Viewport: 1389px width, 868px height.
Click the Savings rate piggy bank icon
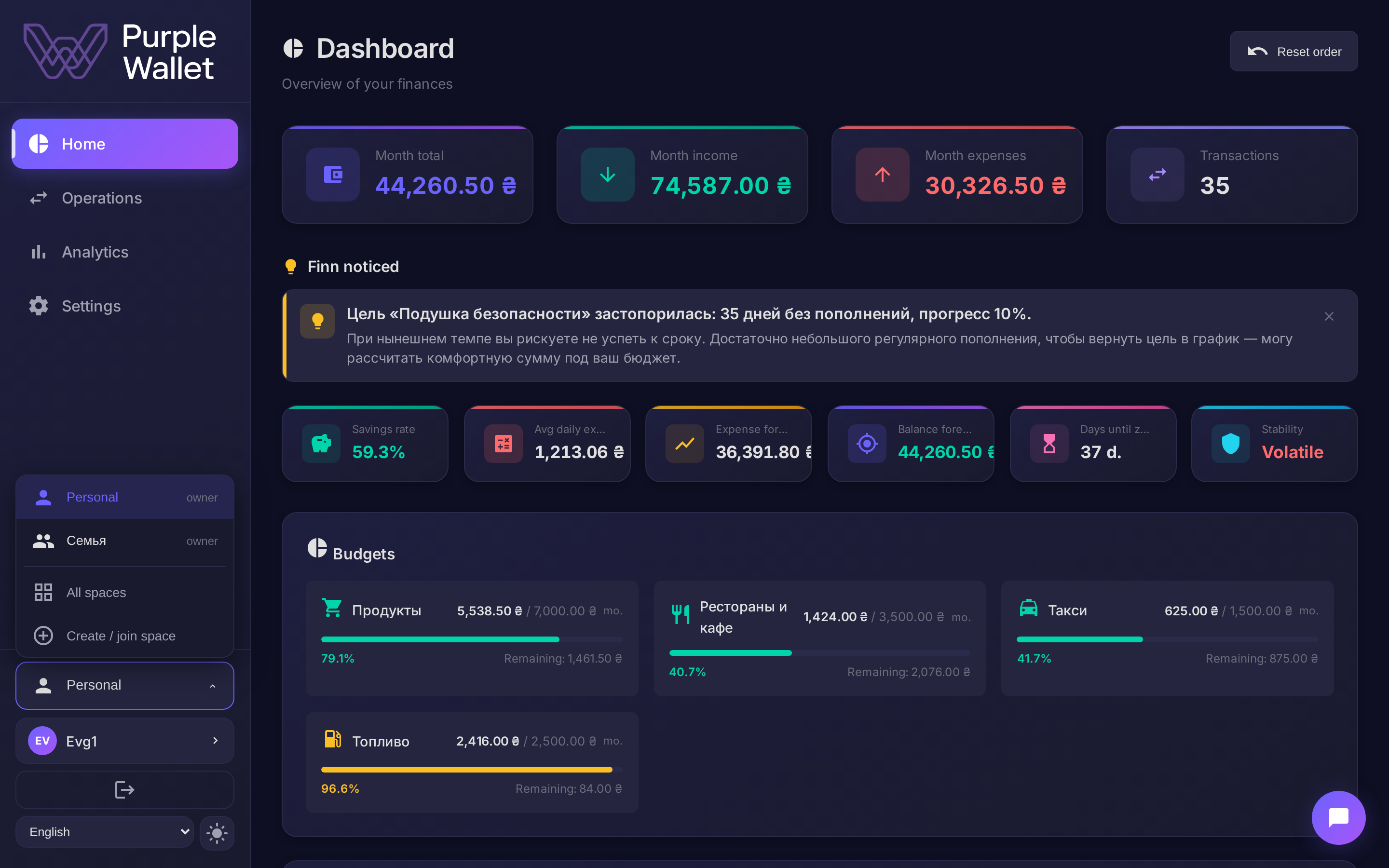coord(321,443)
